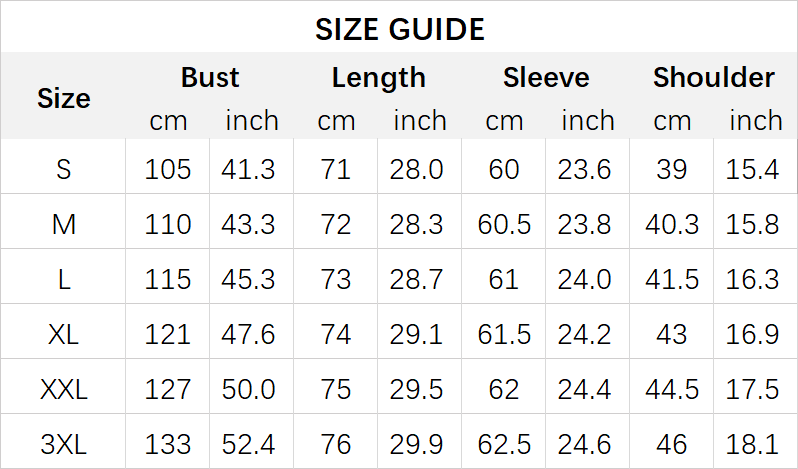Select the Size column header
Viewport: 798px width, 469px height.
64,98
